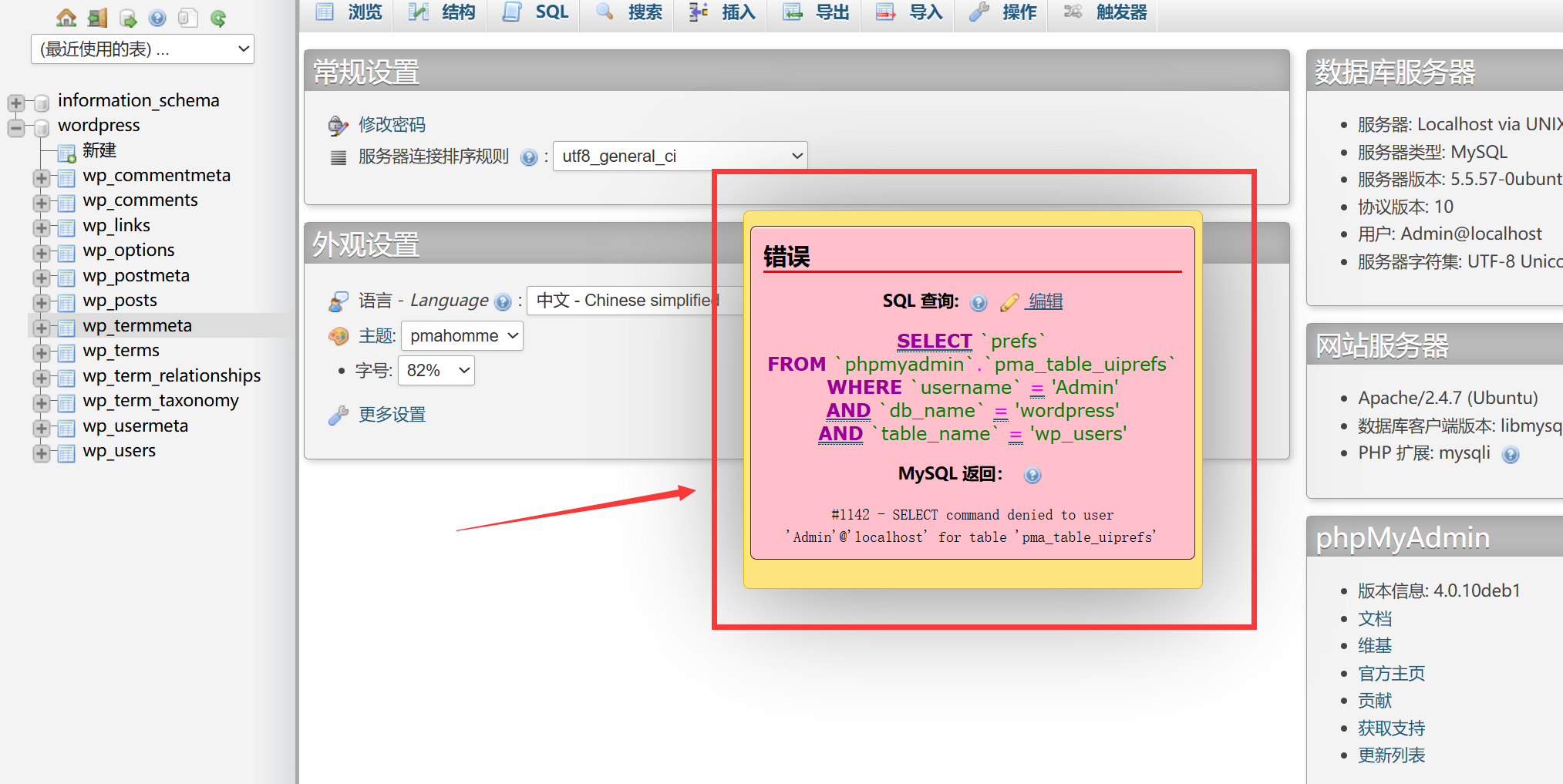
Task: Click the 新建 tree item label
Action: click(x=99, y=150)
